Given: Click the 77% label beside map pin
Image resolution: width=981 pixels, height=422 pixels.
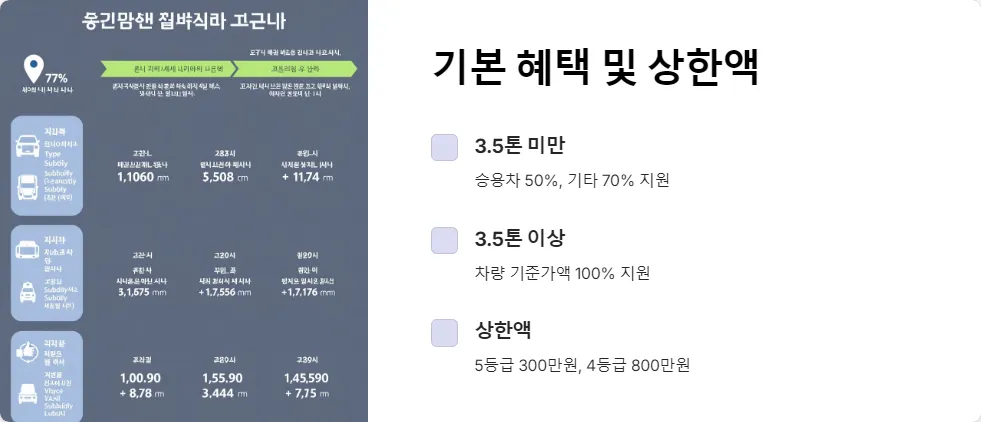Looking at the screenshot, I should (56, 78).
